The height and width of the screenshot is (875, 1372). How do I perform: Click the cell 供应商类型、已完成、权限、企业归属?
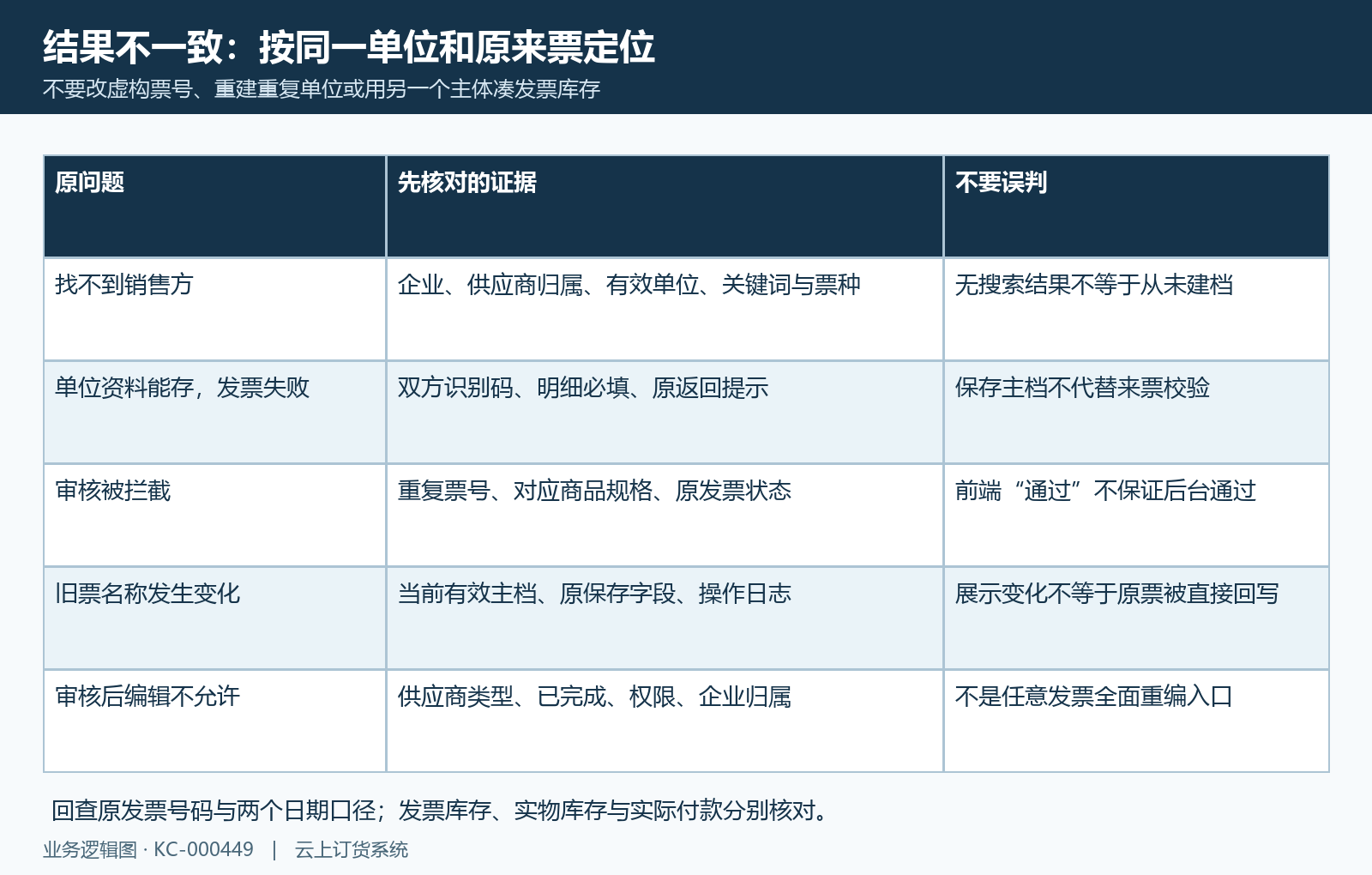(665, 721)
